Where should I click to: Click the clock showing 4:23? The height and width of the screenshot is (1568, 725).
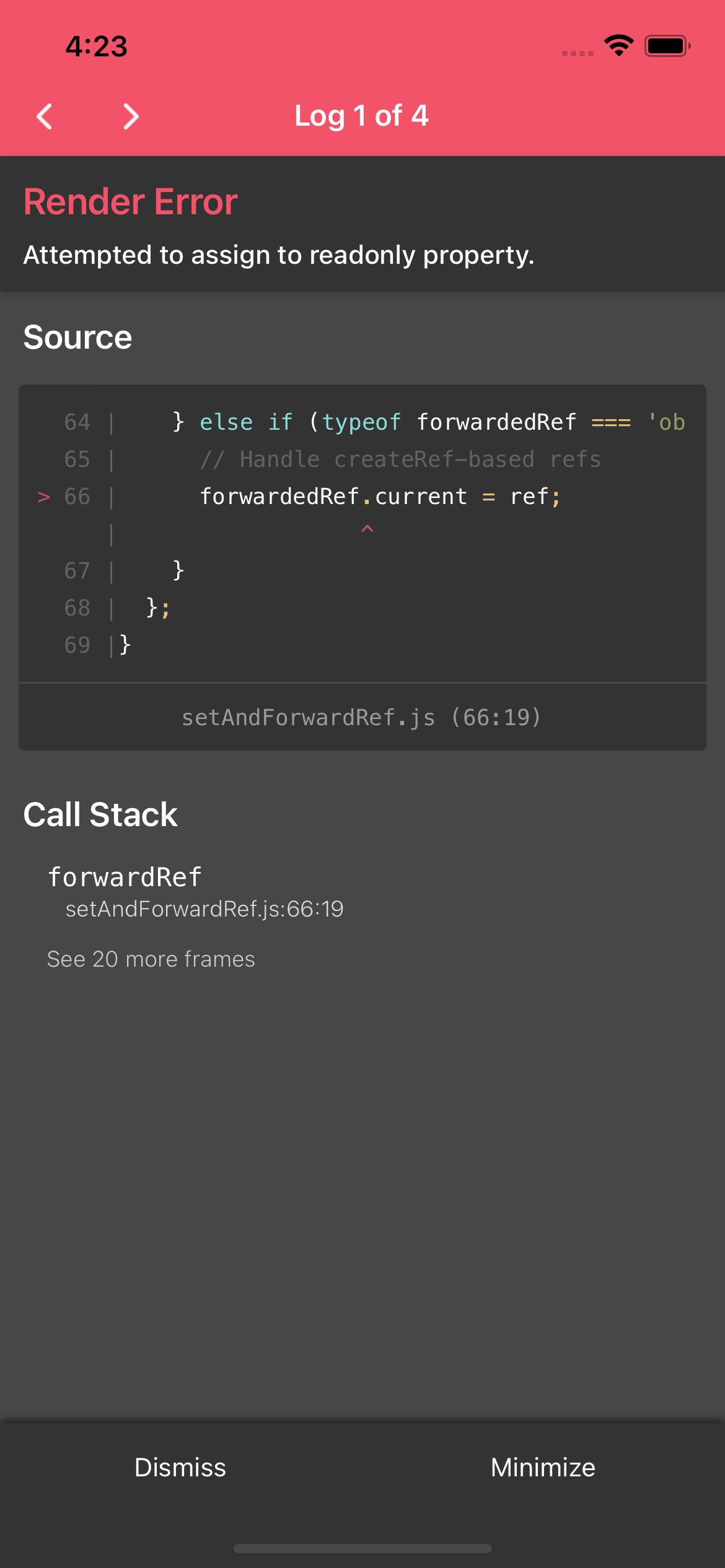[97, 46]
